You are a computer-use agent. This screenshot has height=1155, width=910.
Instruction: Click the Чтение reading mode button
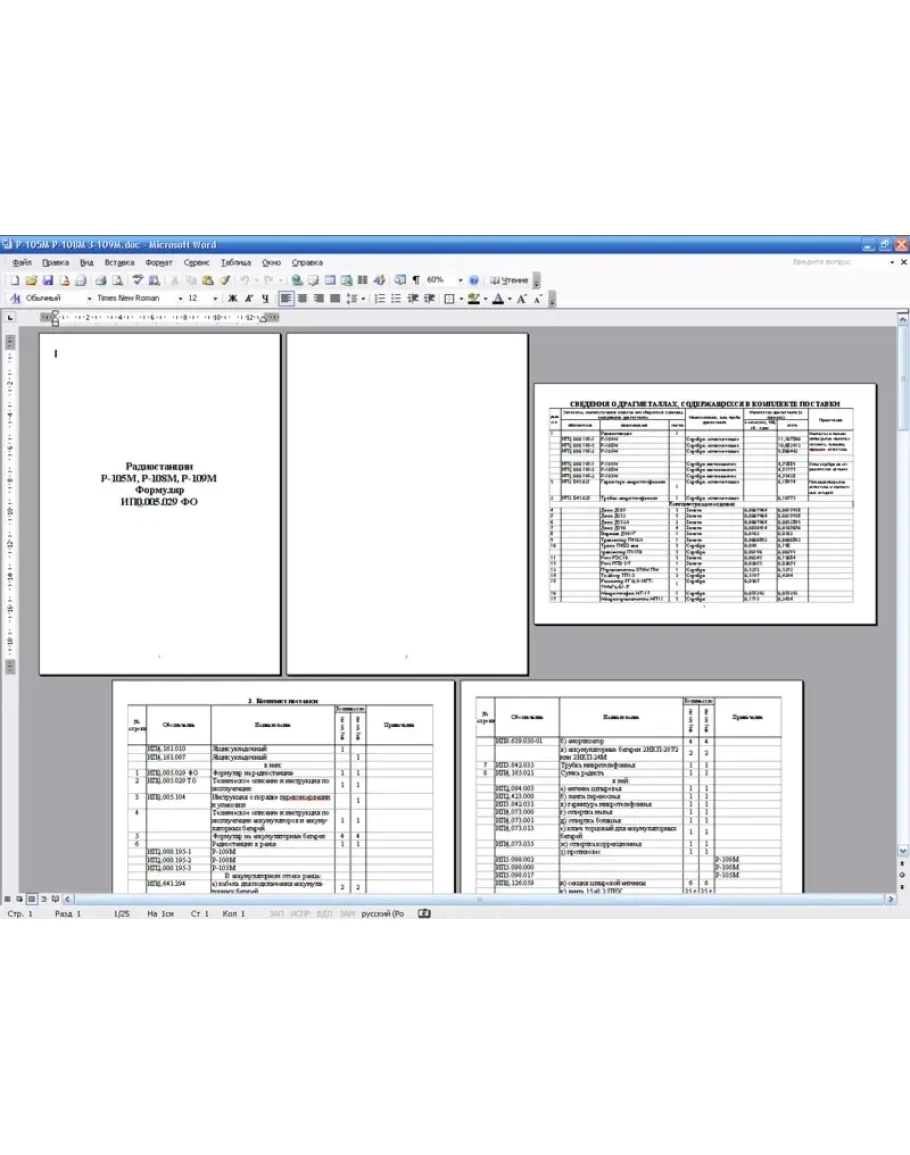click(x=510, y=280)
